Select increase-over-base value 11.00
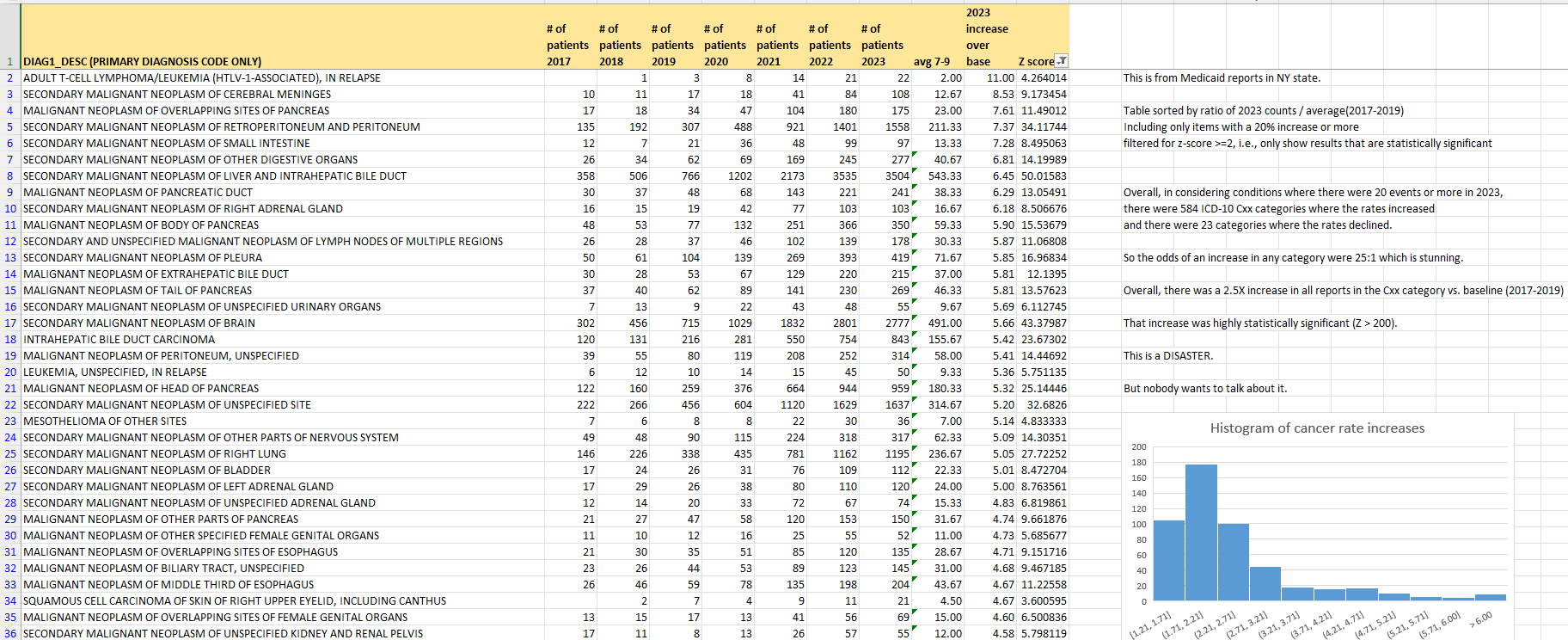Image resolution: width=1568 pixels, height=640 pixels. [990, 78]
